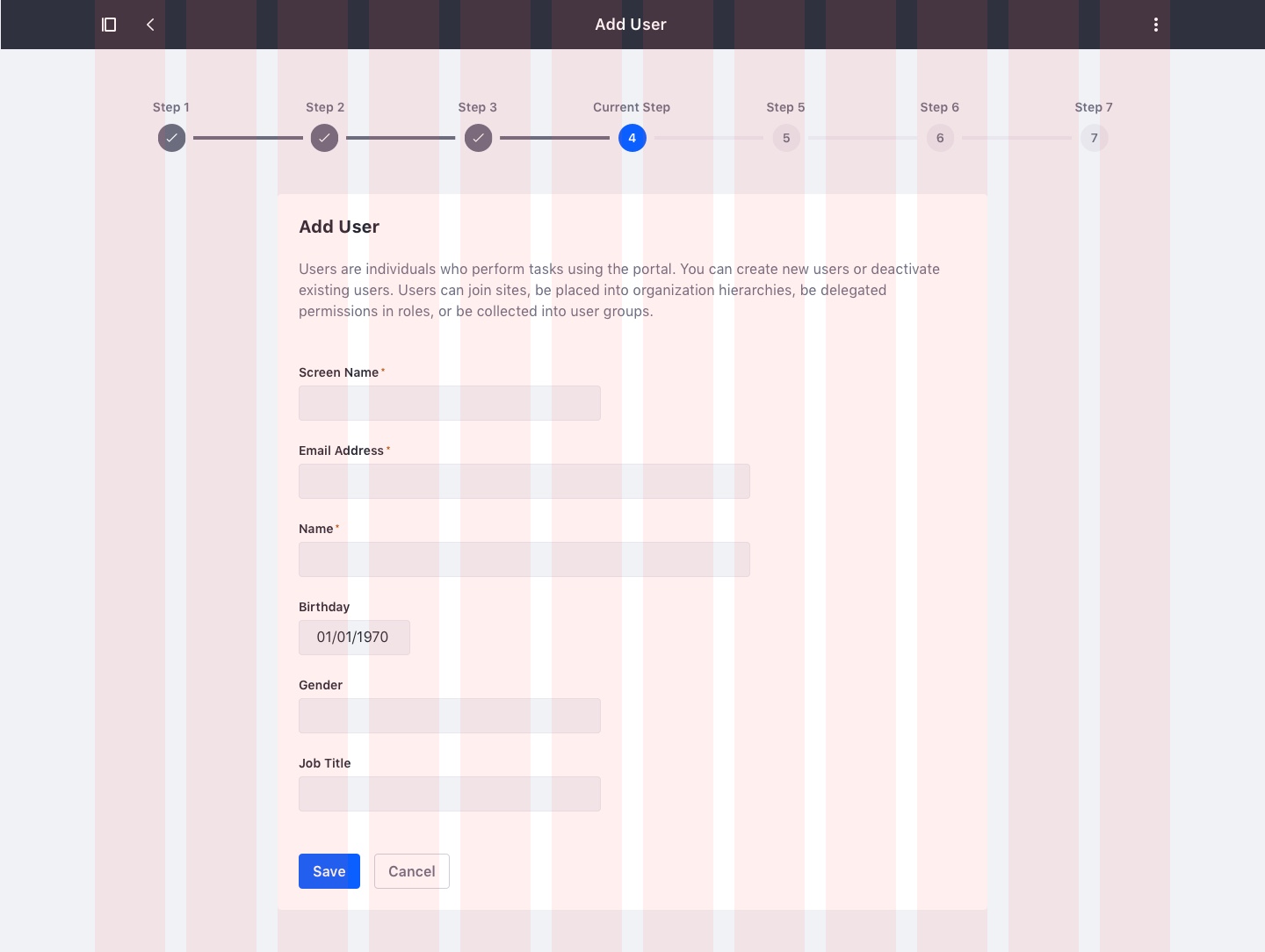Go back using the left chevron
The image size is (1265, 952).
coord(150,25)
